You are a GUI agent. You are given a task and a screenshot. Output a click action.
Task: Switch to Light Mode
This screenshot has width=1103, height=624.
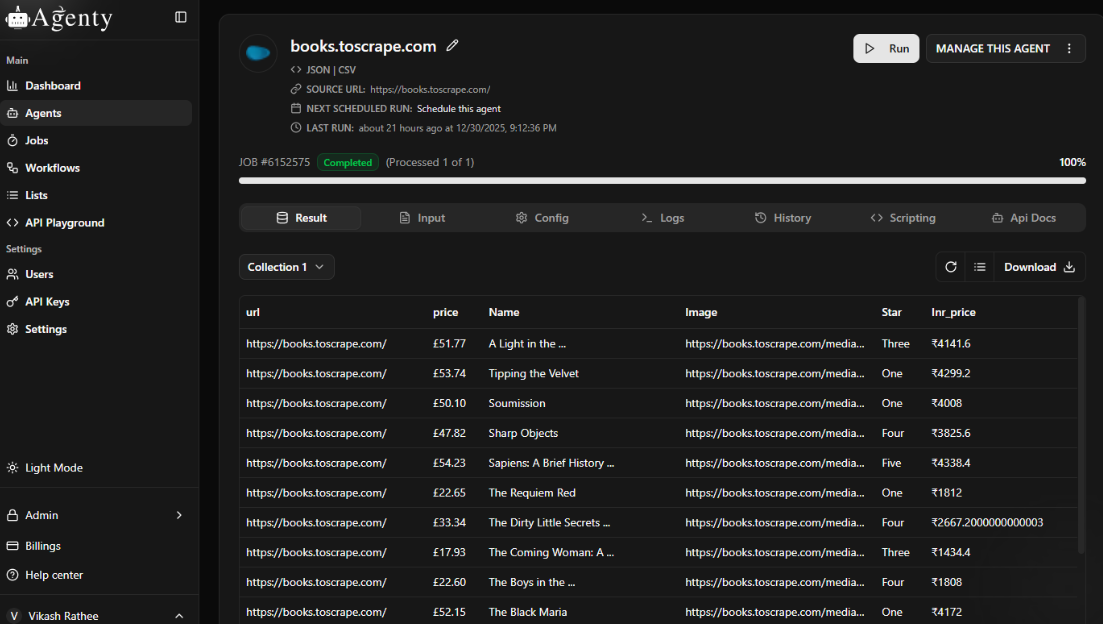53,468
